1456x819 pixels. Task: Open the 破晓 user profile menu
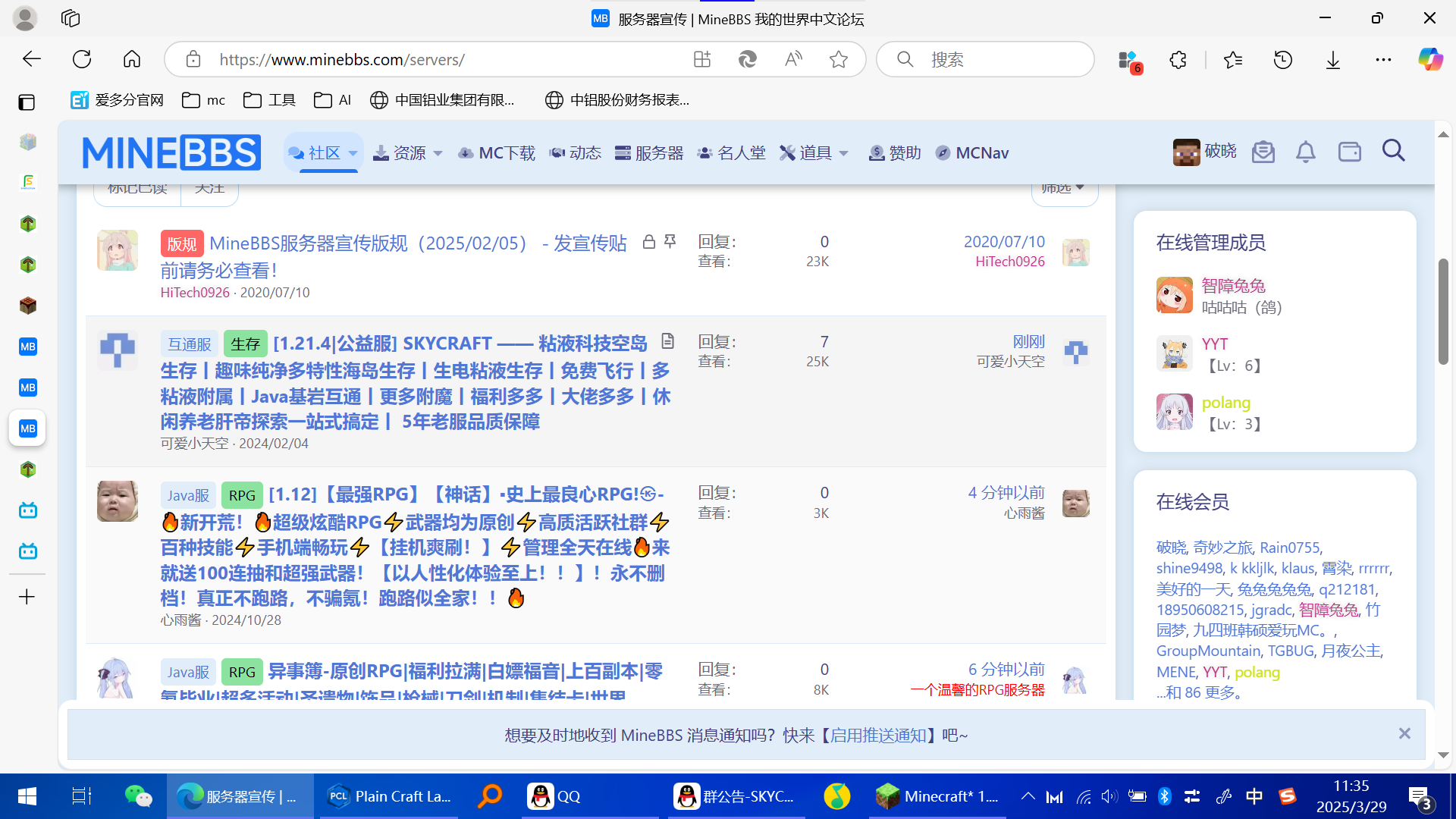coord(1204,152)
